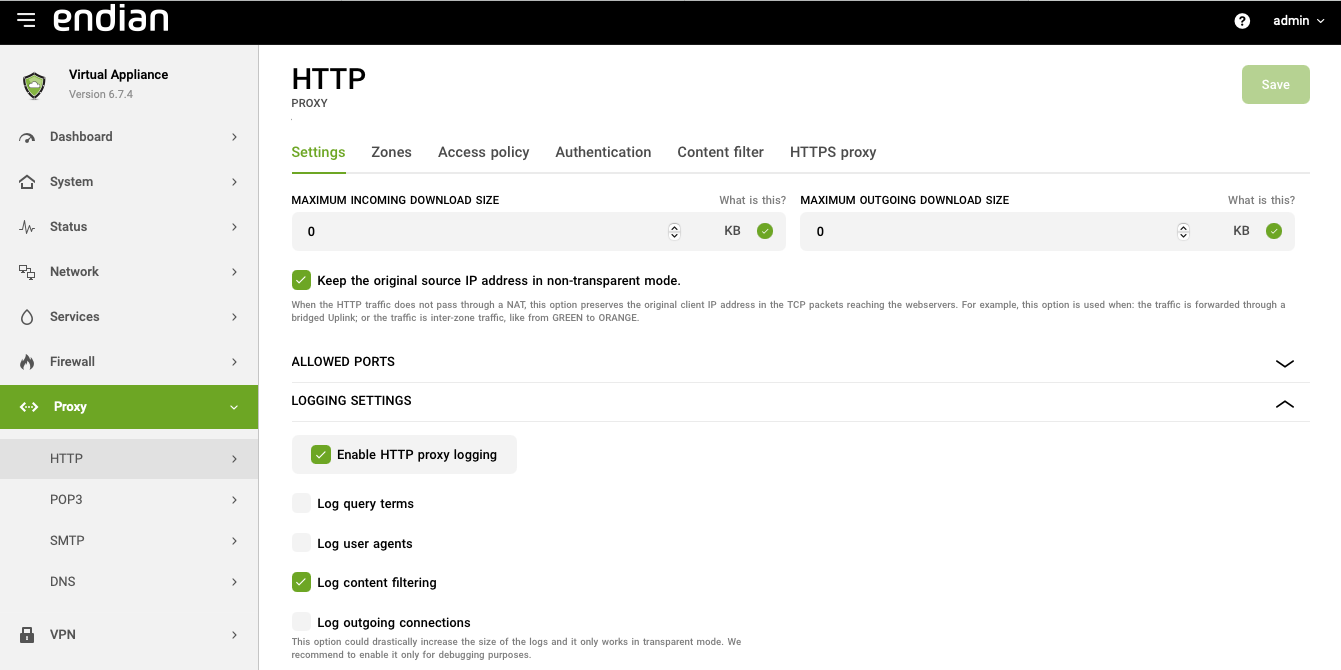Click 'What is this?' for incoming download size

click(x=752, y=200)
